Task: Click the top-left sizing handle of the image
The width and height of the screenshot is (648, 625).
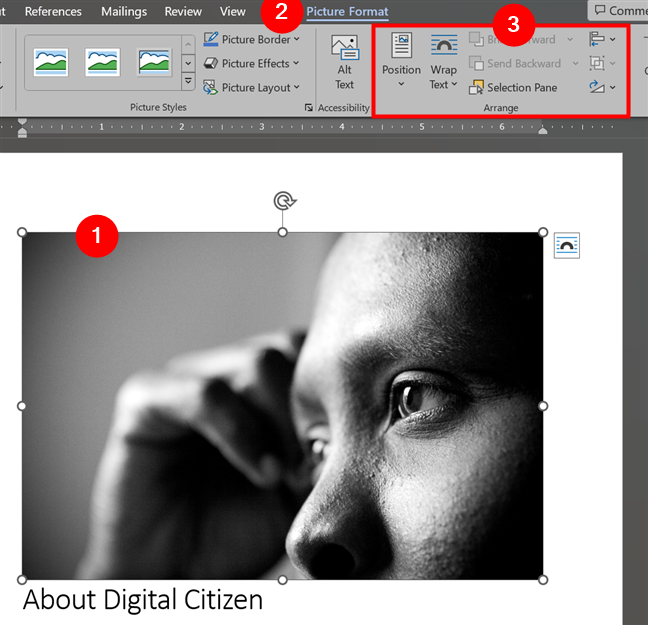Action: [22, 232]
